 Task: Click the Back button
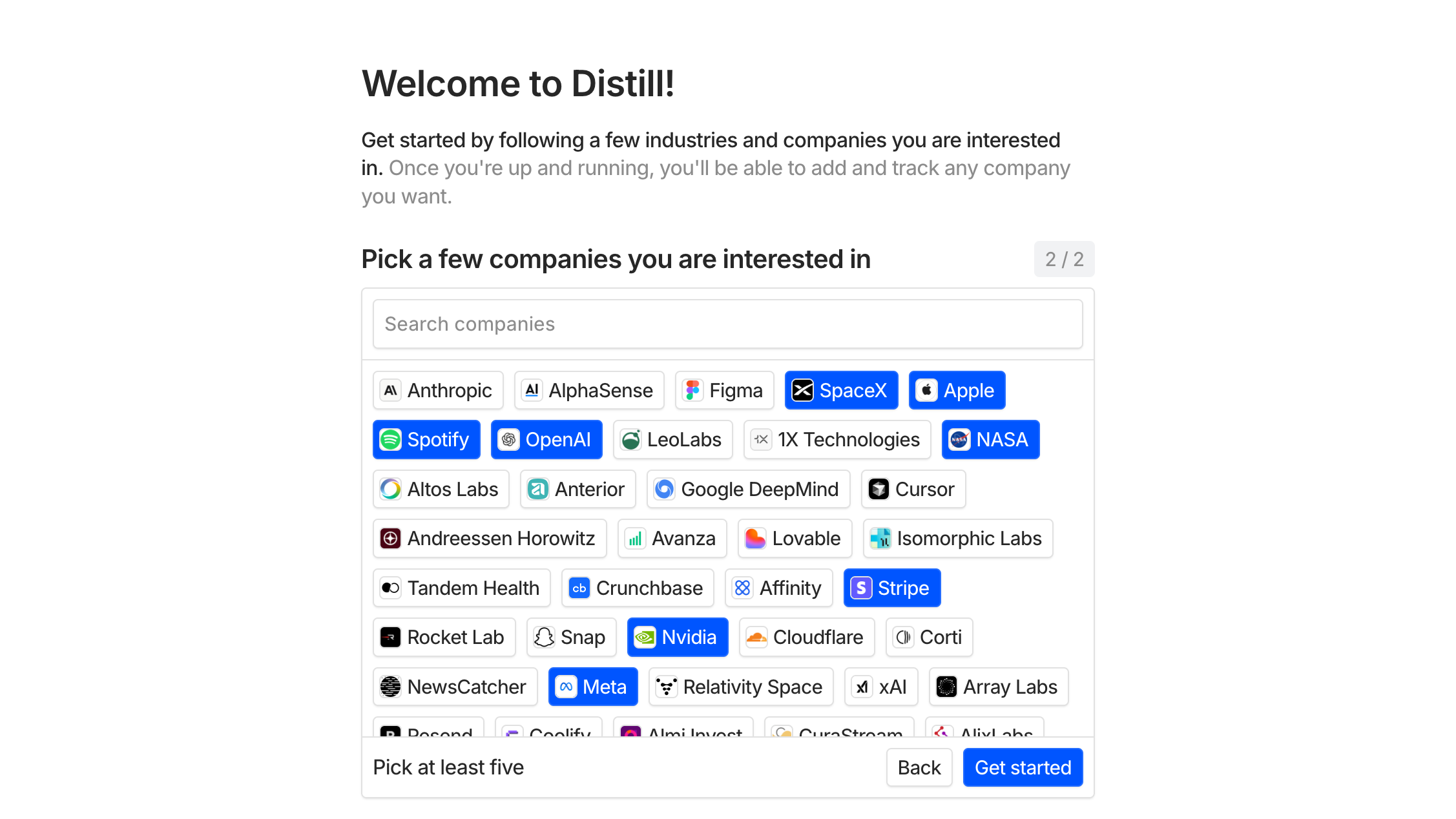click(919, 767)
